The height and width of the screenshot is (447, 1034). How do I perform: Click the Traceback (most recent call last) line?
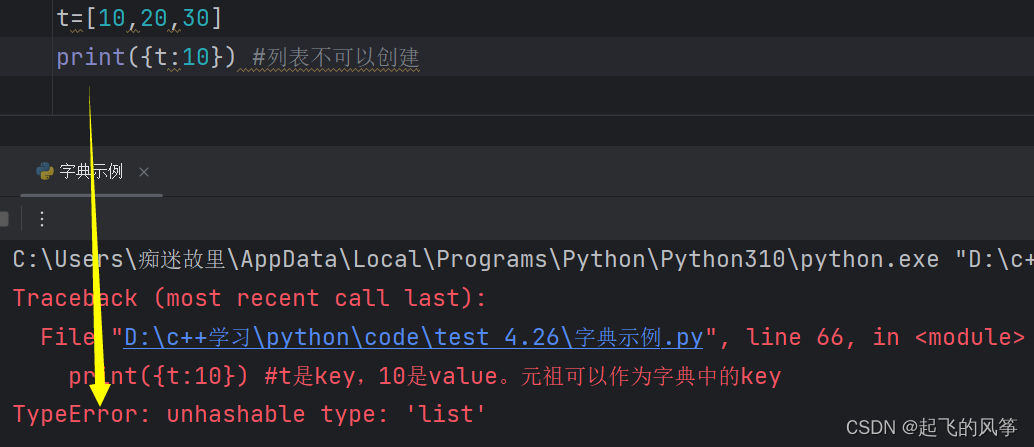click(249, 299)
